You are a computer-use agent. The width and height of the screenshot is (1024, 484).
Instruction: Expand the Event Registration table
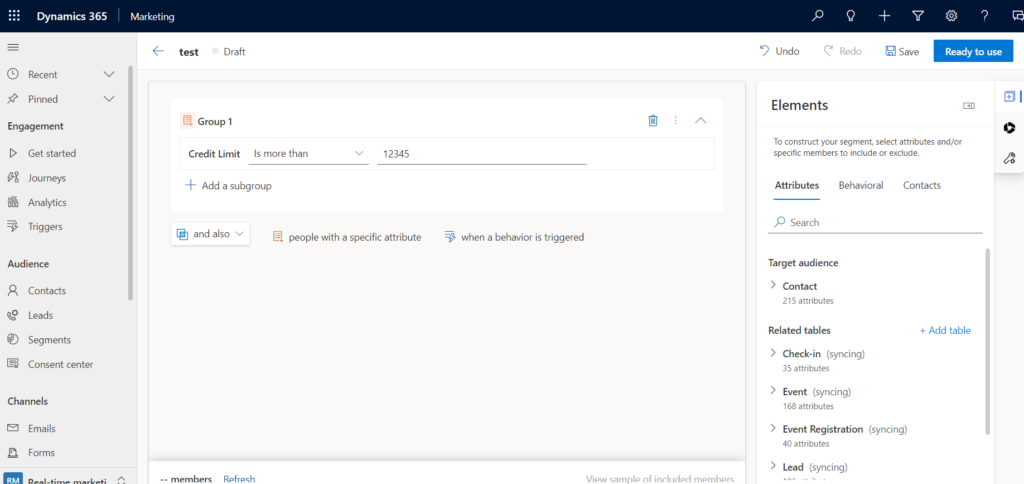773,428
